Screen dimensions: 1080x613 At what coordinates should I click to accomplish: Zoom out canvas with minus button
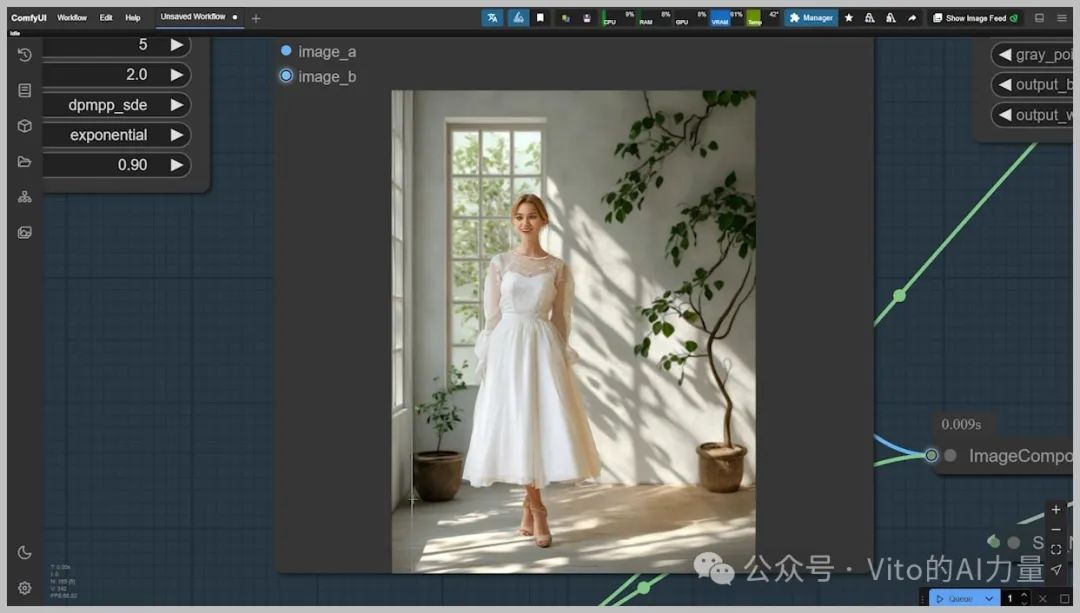[1056, 530]
